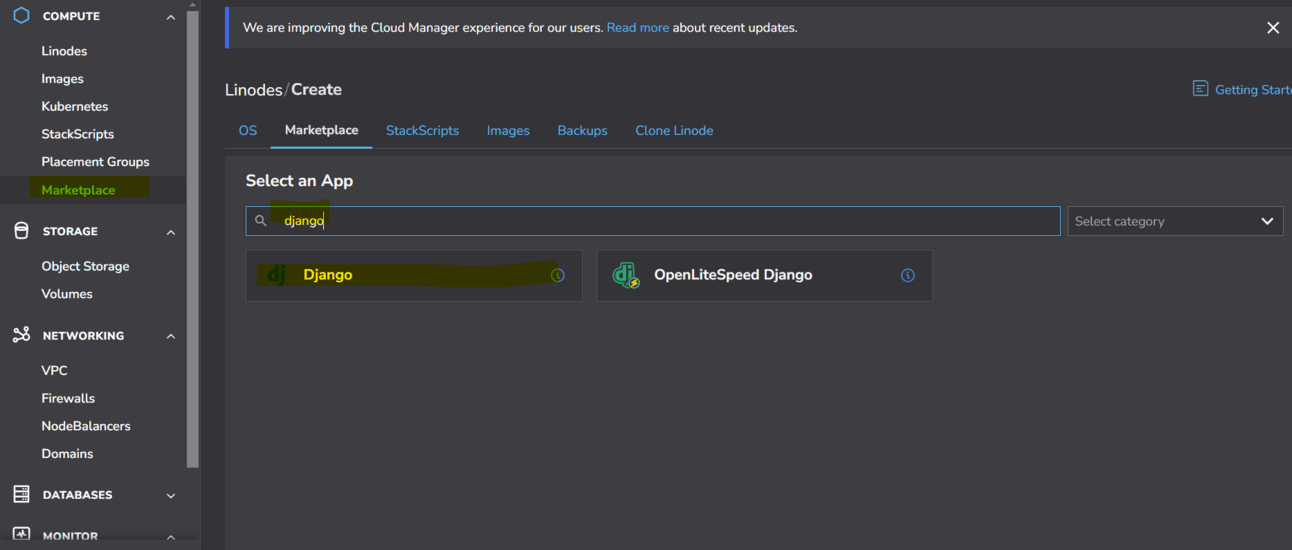
Task: Select the OpenLiteSpeed Django app card
Action: pyautogui.click(x=764, y=275)
